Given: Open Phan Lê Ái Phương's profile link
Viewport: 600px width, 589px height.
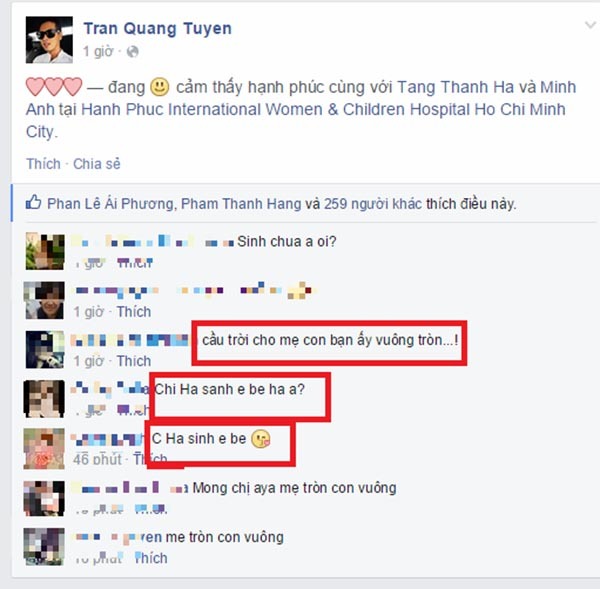Looking at the screenshot, I should tap(110, 204).
